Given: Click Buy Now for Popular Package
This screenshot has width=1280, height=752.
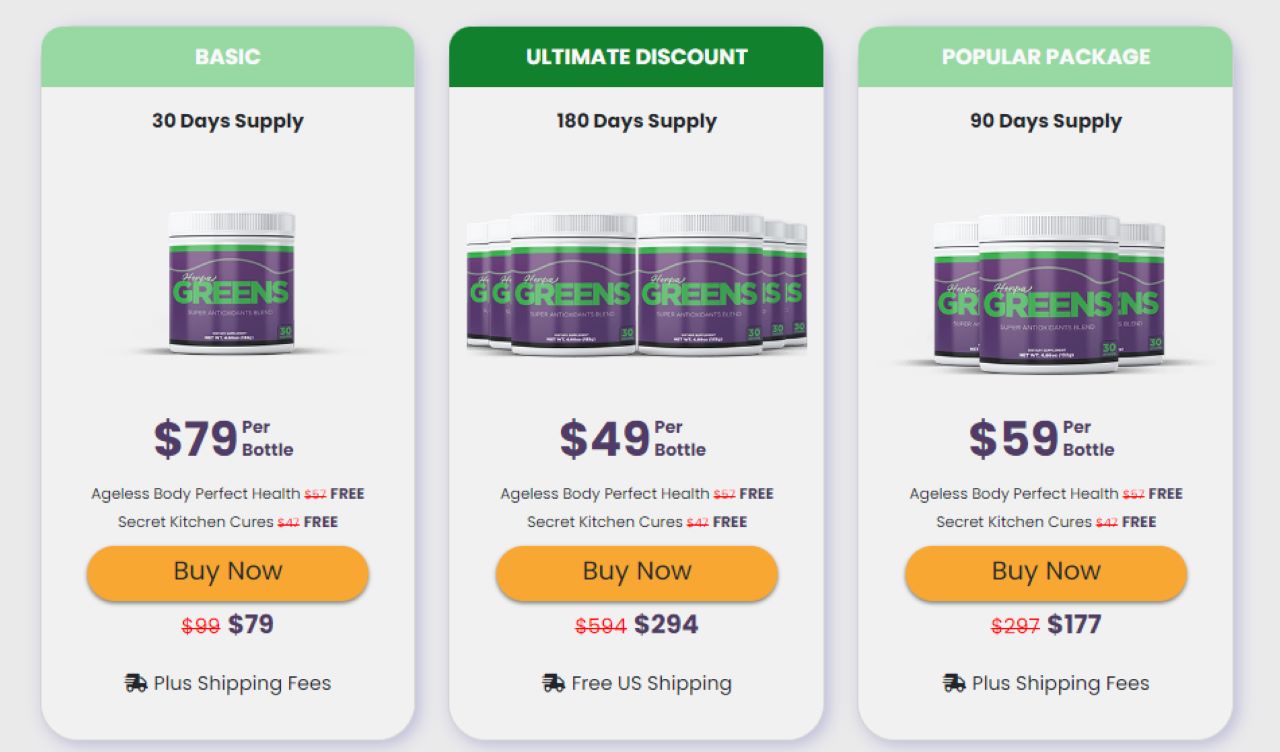Looking at the screenshot, I should (1046, 573).
